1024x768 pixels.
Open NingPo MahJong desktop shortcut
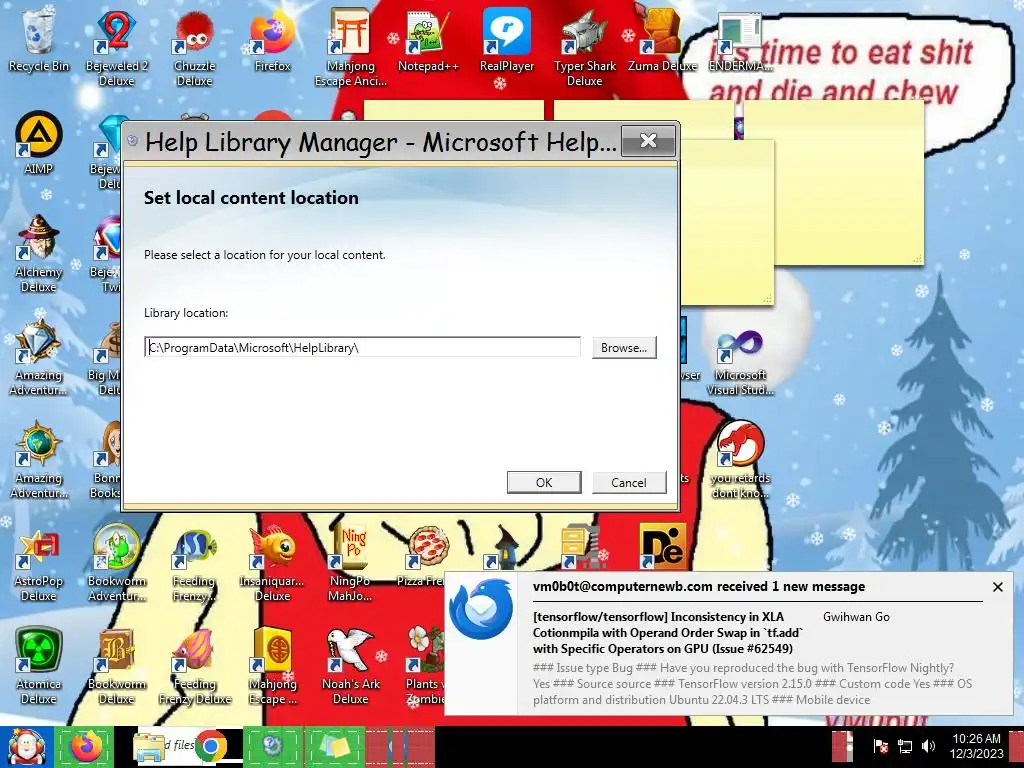351,563
